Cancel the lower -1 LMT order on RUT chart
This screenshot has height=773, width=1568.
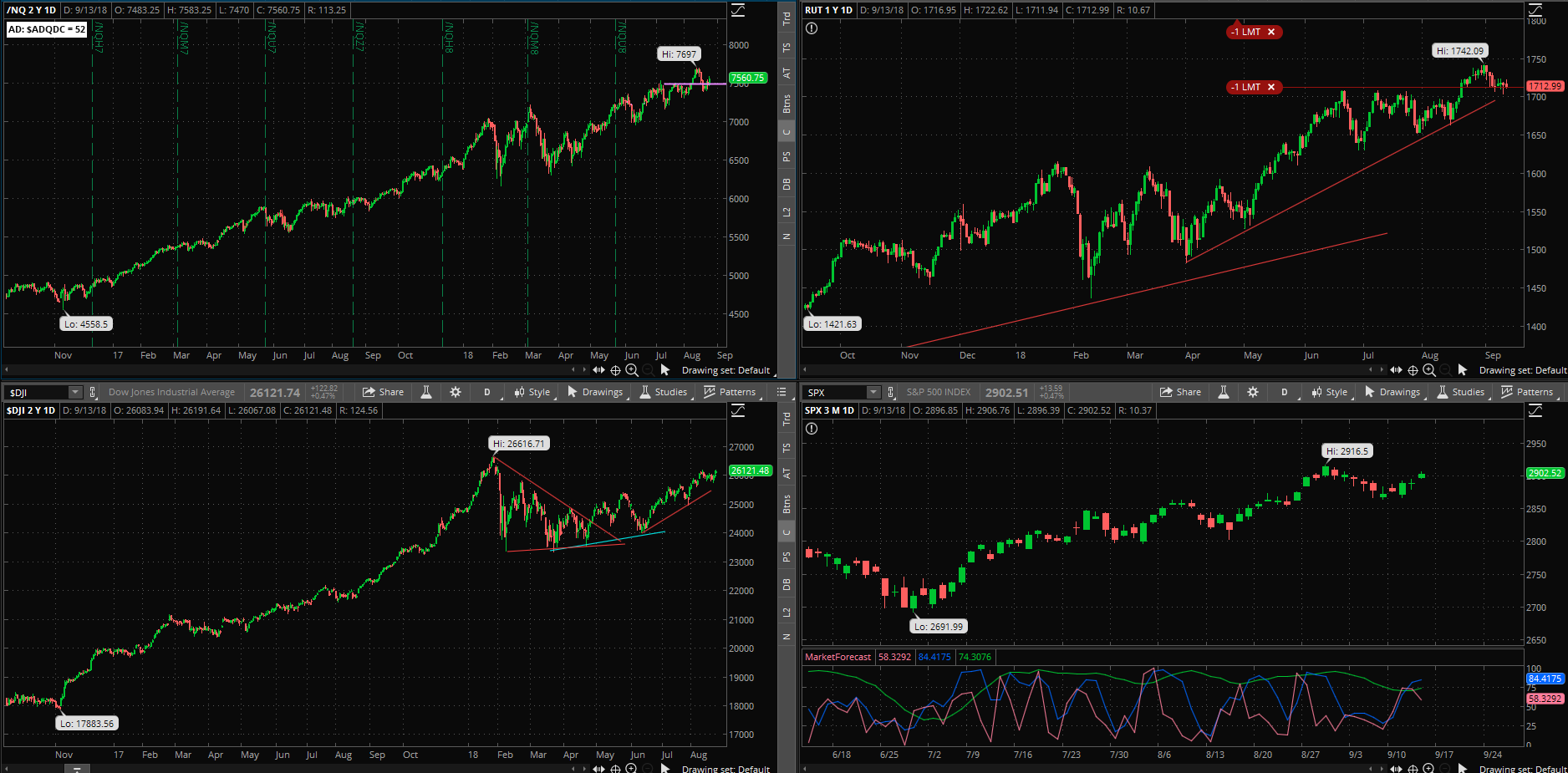(x=1271, y=87)
